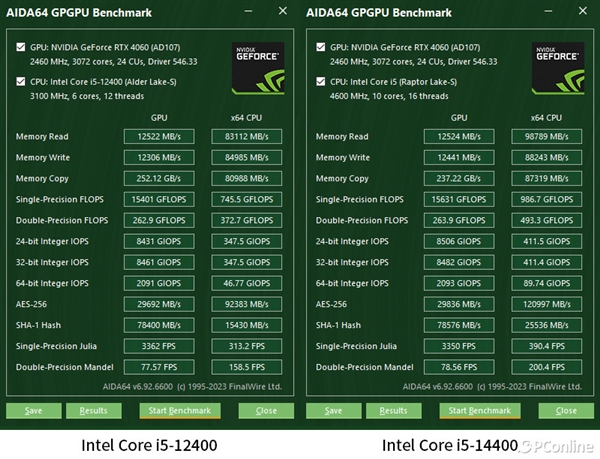Select the CPU Memory Read value 83112 MB/s
The height and width of the screenshot is (459, 600).
coord(247,137)
